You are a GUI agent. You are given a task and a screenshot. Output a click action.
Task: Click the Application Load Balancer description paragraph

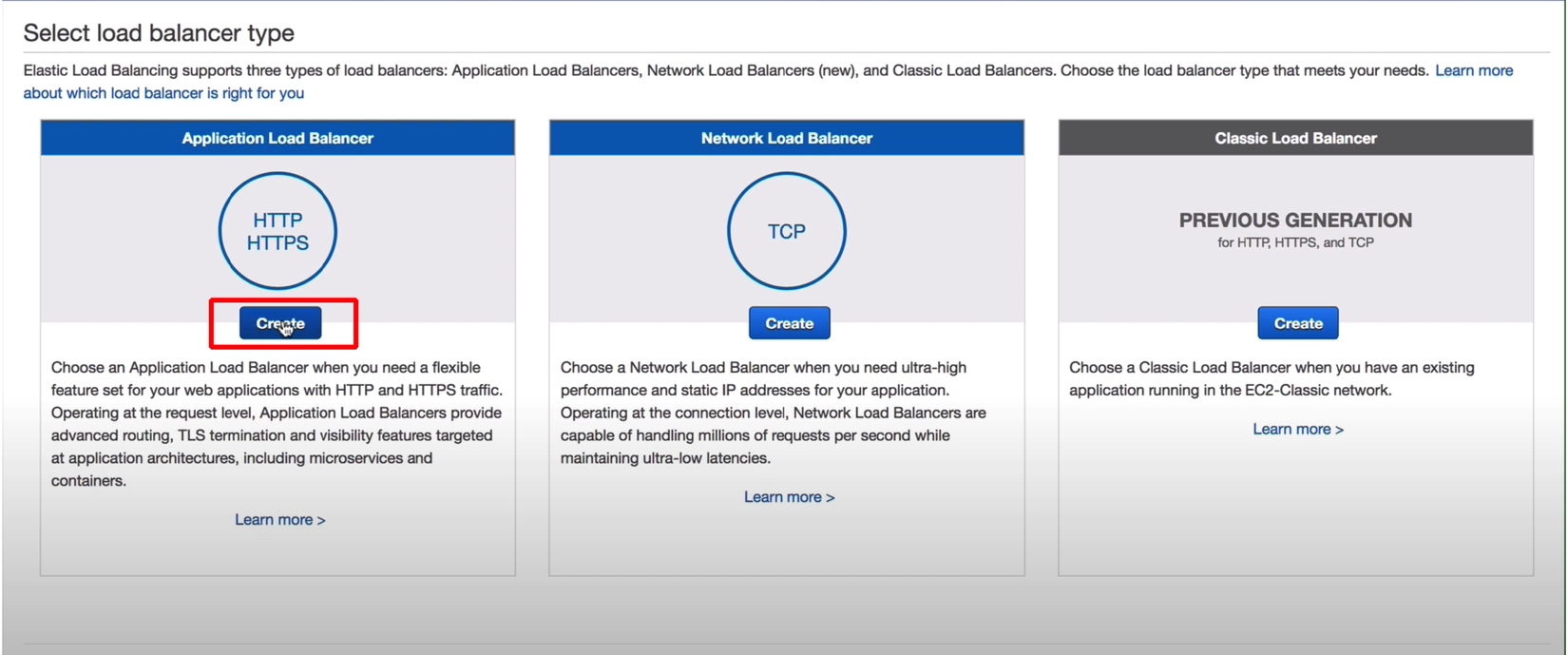click(x=277, y=424)
